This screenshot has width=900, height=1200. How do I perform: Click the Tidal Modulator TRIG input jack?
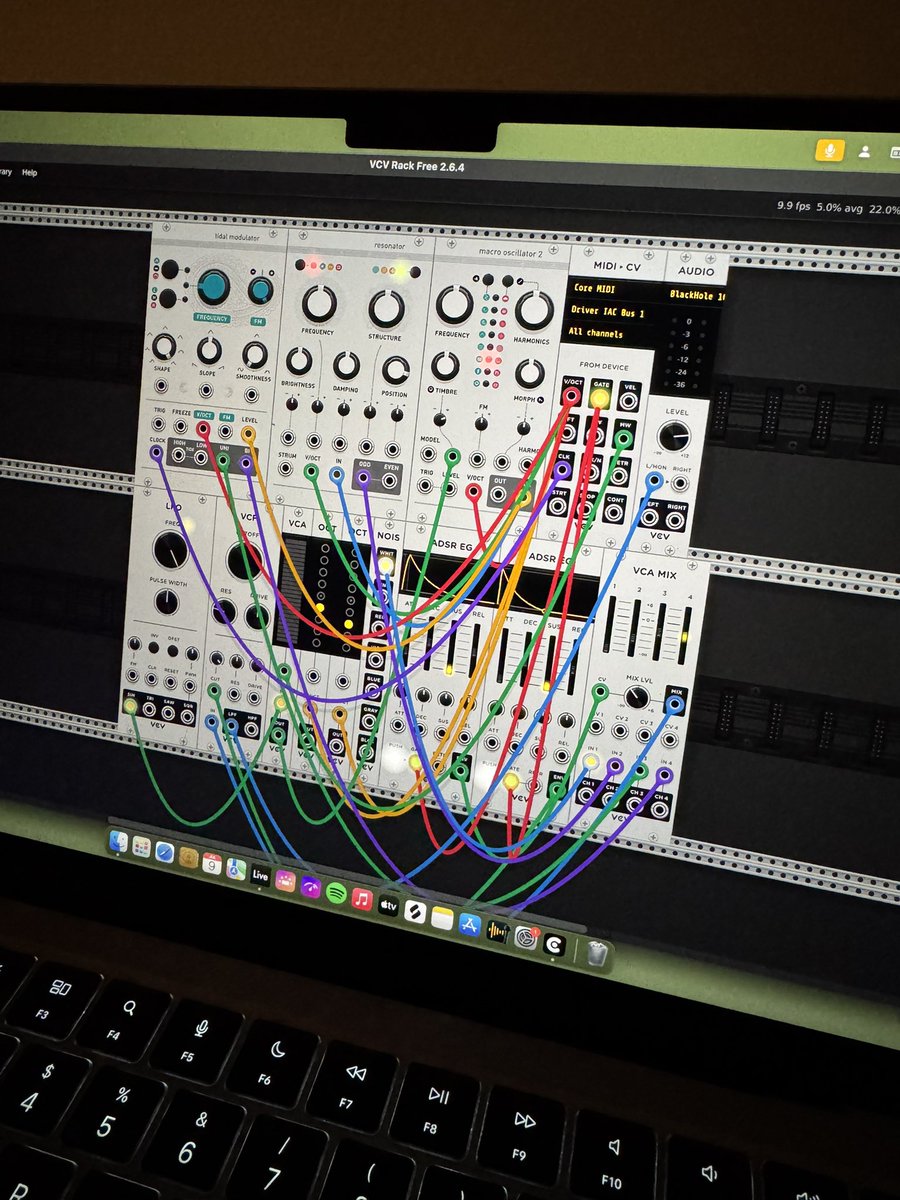(x=158, y=424)
